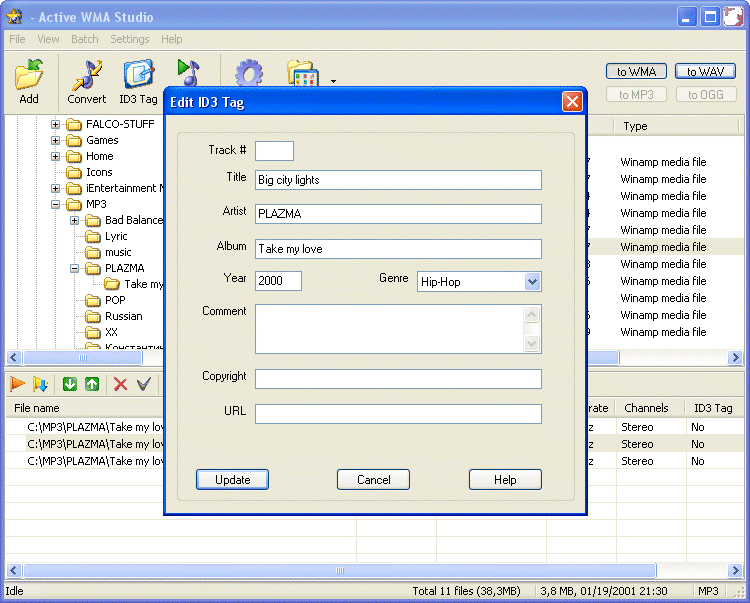Open the Batch menu

[x=85, y=39]
